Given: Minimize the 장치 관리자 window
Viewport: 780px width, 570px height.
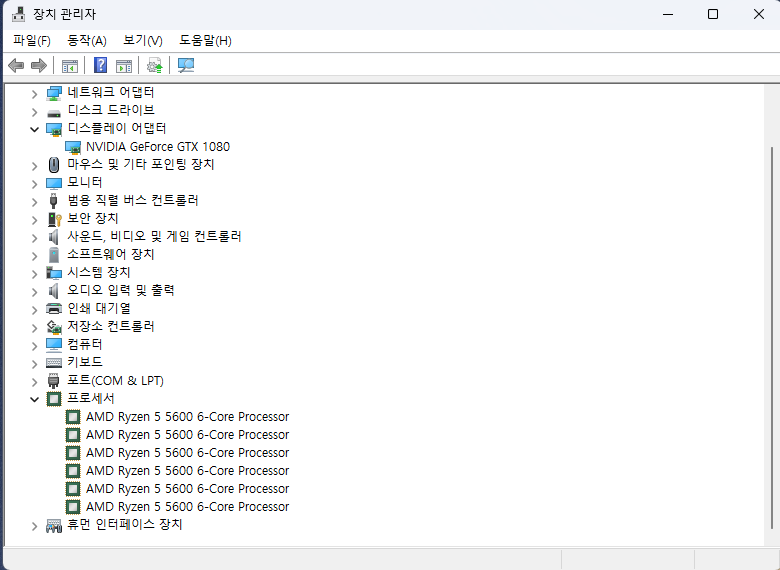Looking at the screenshot, I should point(668,14).
